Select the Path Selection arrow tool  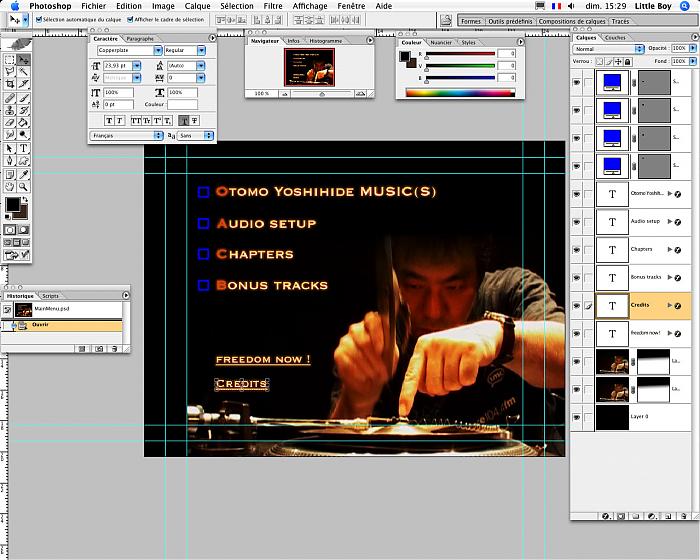click(x=9, y=148)
